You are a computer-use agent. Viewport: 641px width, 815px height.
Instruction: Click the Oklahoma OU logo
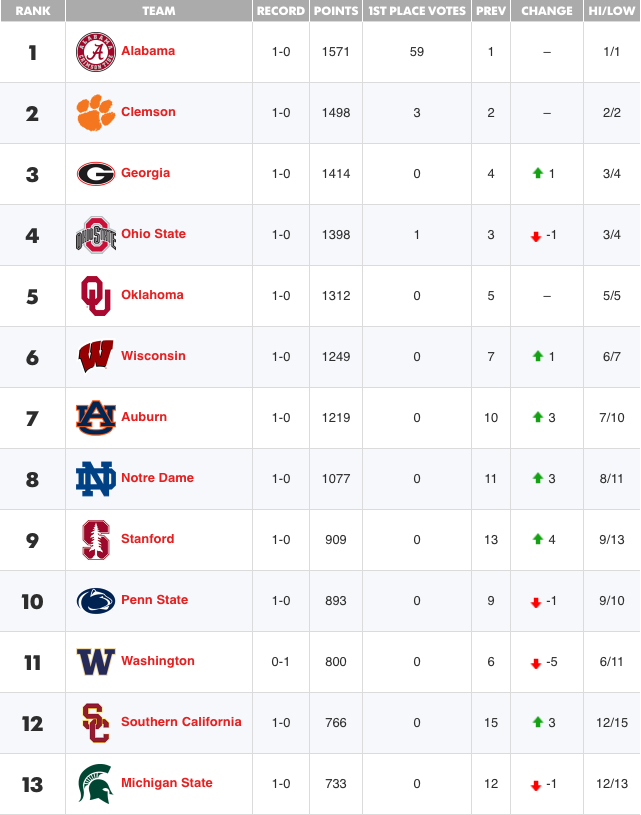(96, 296)
